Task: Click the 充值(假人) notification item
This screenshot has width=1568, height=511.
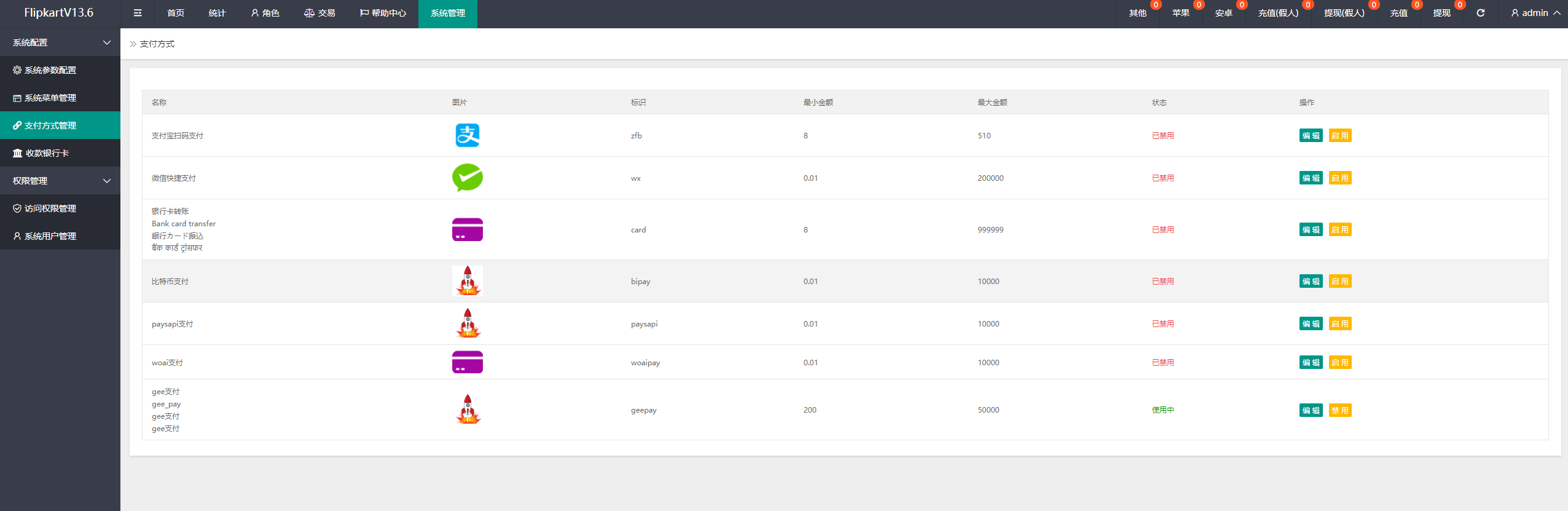Action: (1279, 13)
